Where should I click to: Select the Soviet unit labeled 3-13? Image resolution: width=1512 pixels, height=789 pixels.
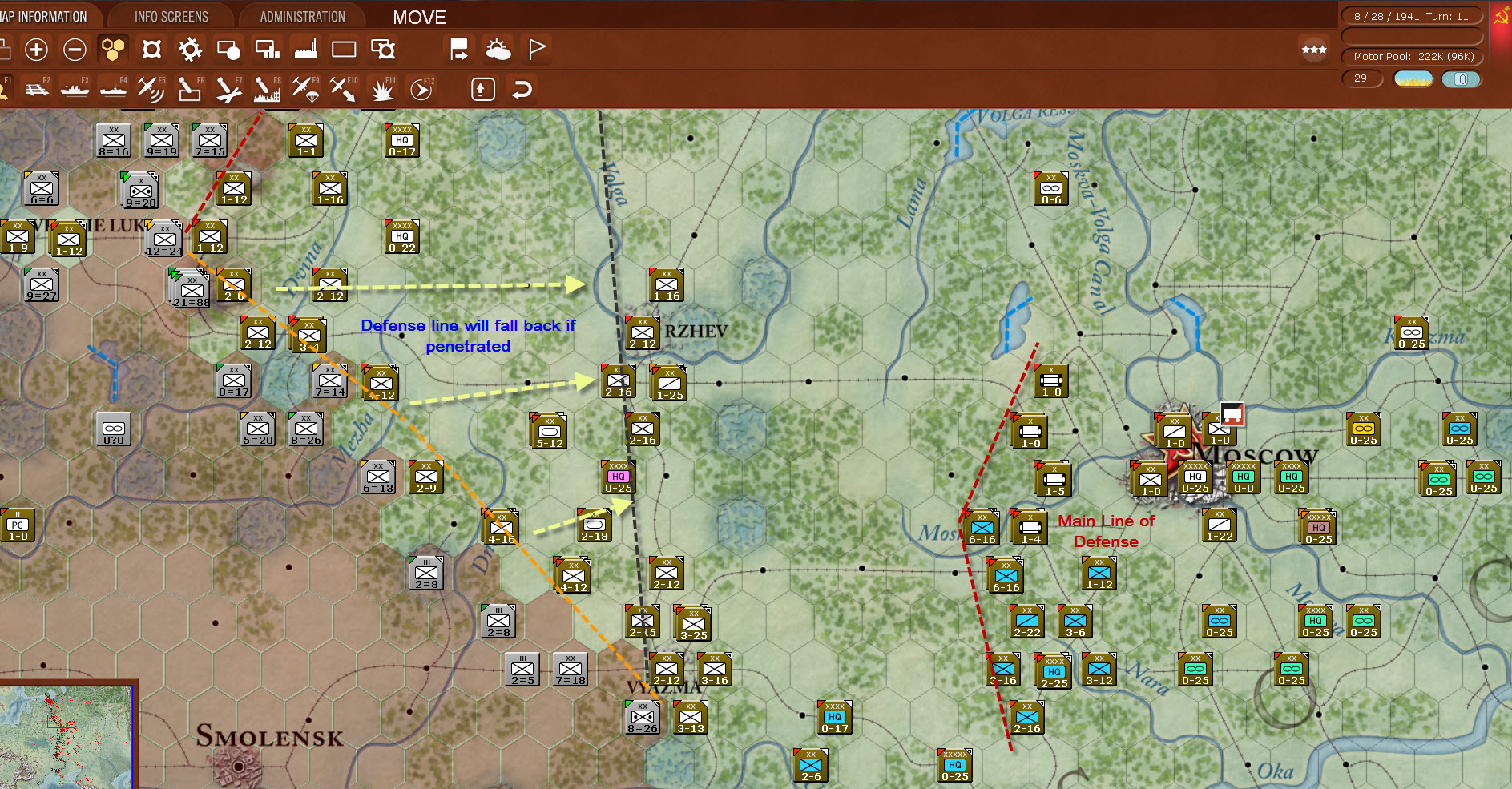(x=691, y=718)
